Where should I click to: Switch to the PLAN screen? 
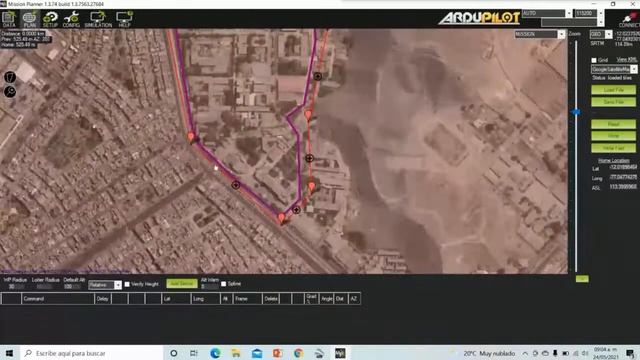[29, 19]
